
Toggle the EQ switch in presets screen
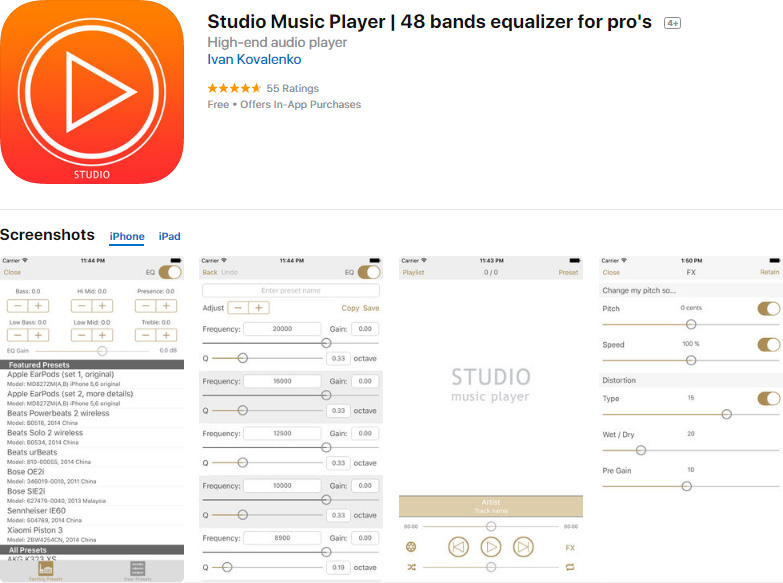pos(170,272)
